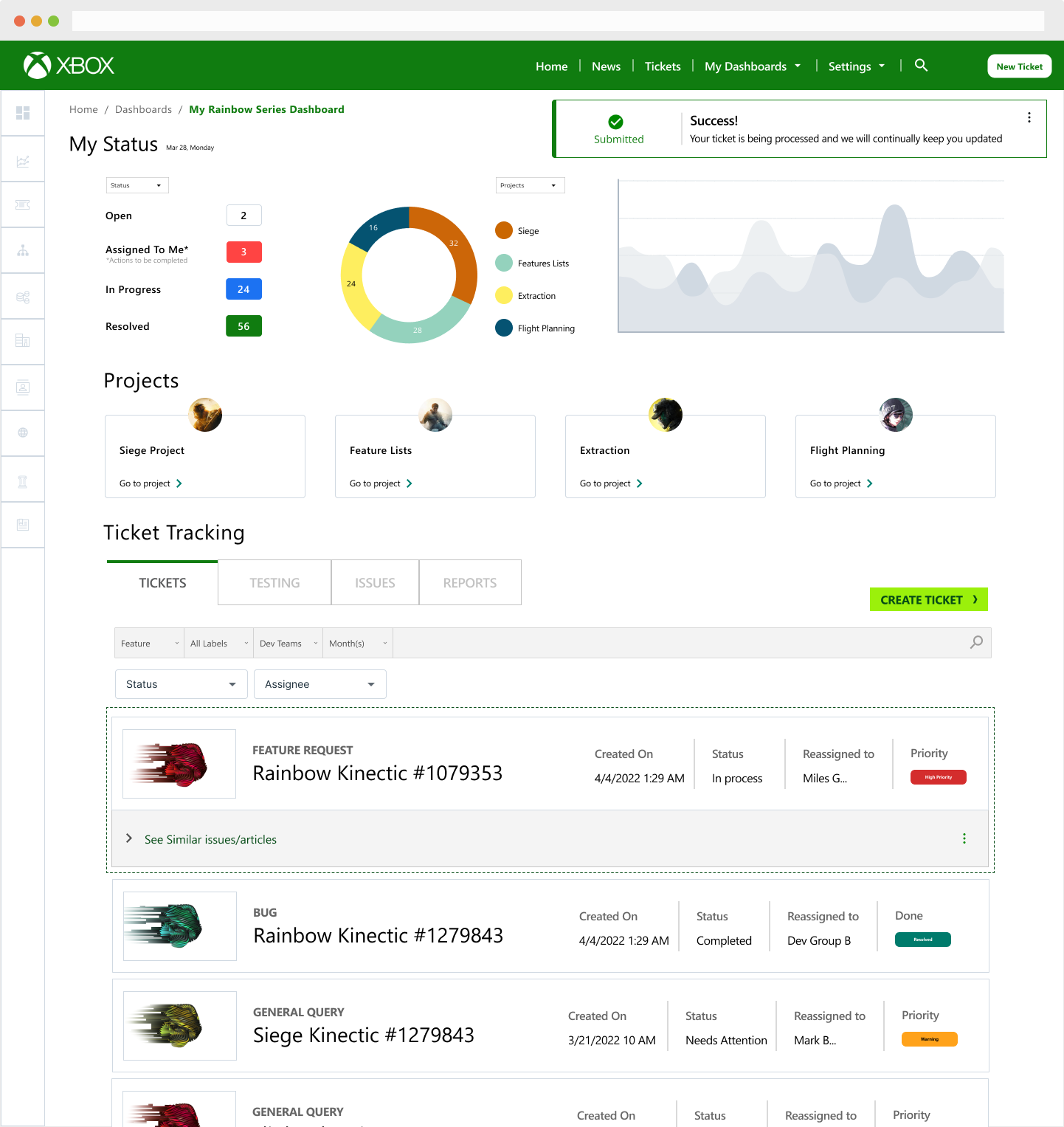The height and width of the screenshot is (1127, 1064).
Task: Switch to the REPORTS tab
Action: (470, 583)
